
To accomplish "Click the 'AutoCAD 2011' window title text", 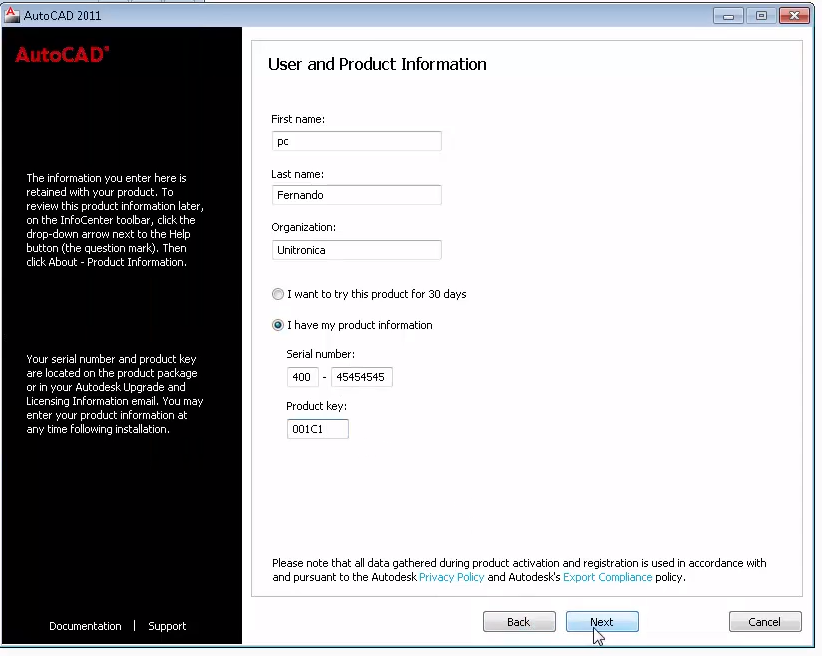I will pos(62,16).
